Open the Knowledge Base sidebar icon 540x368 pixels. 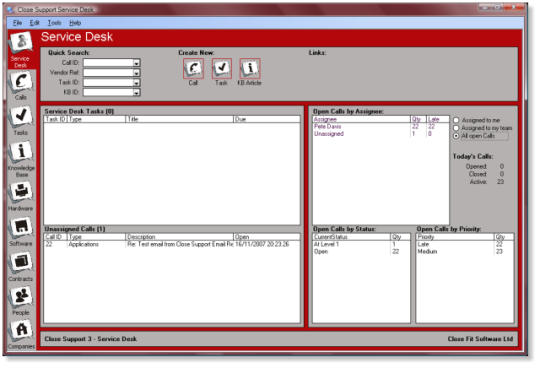pos(21,160)
